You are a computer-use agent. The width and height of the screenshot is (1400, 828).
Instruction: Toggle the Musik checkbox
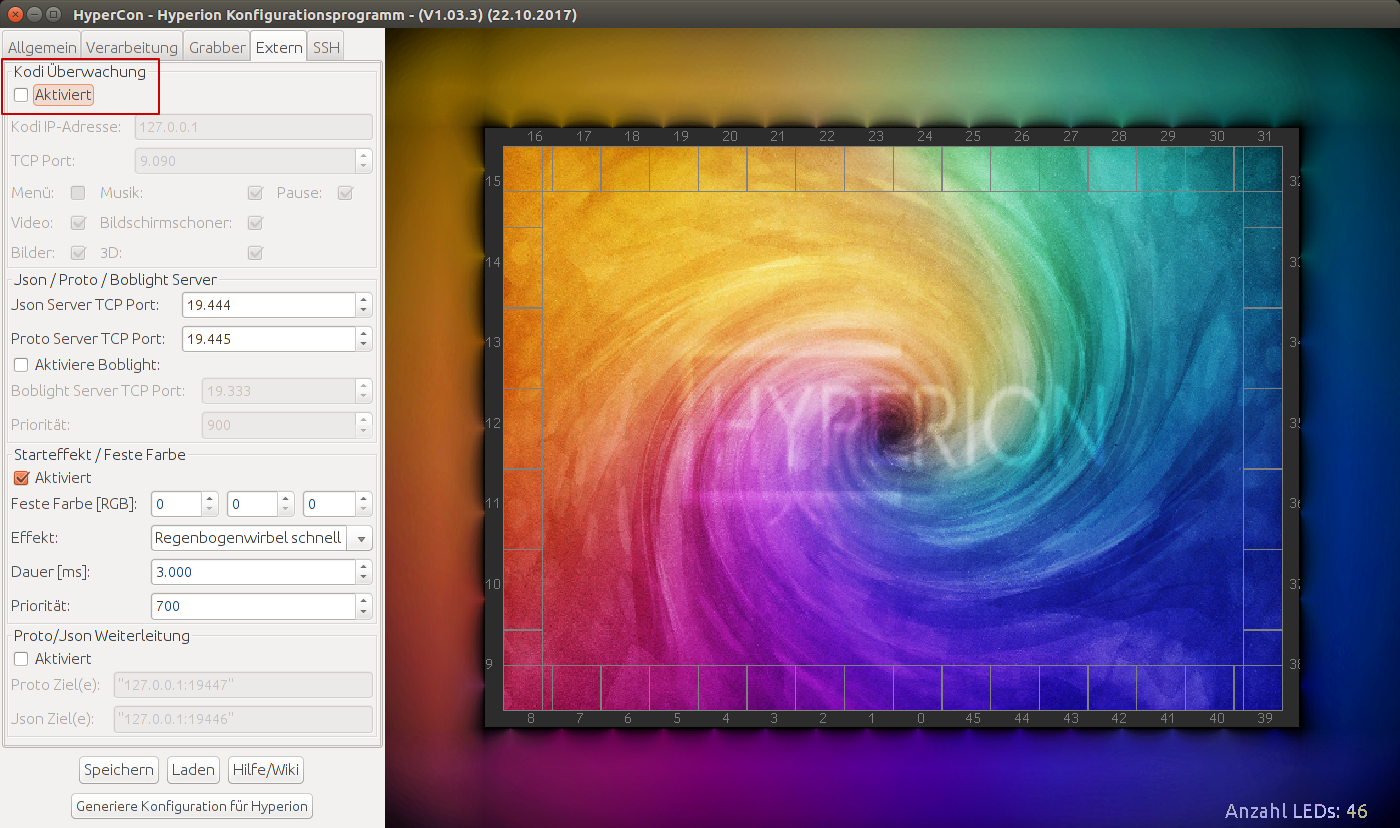tap(256, 193)
